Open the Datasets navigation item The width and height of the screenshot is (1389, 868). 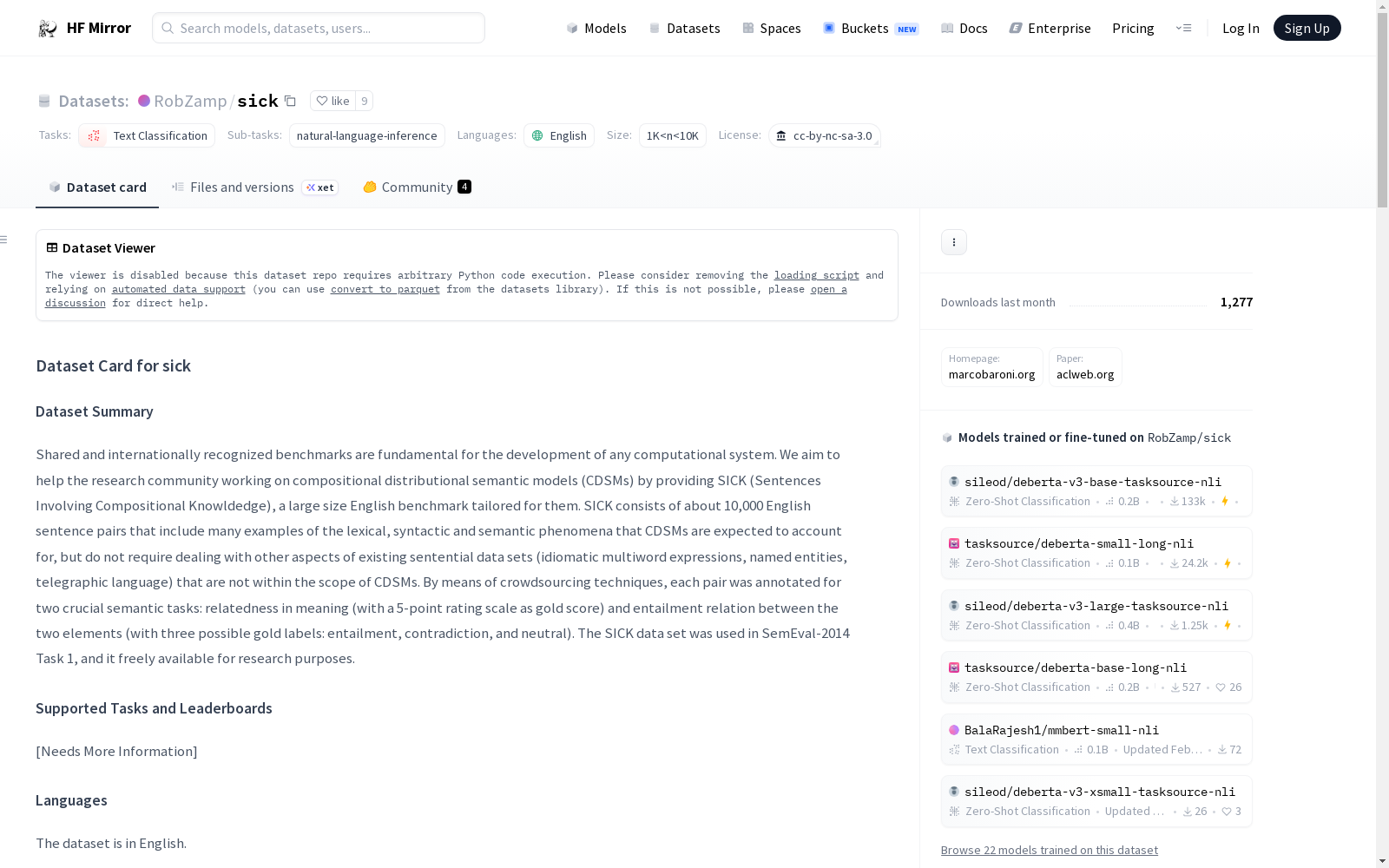click(x=685, y=29)
